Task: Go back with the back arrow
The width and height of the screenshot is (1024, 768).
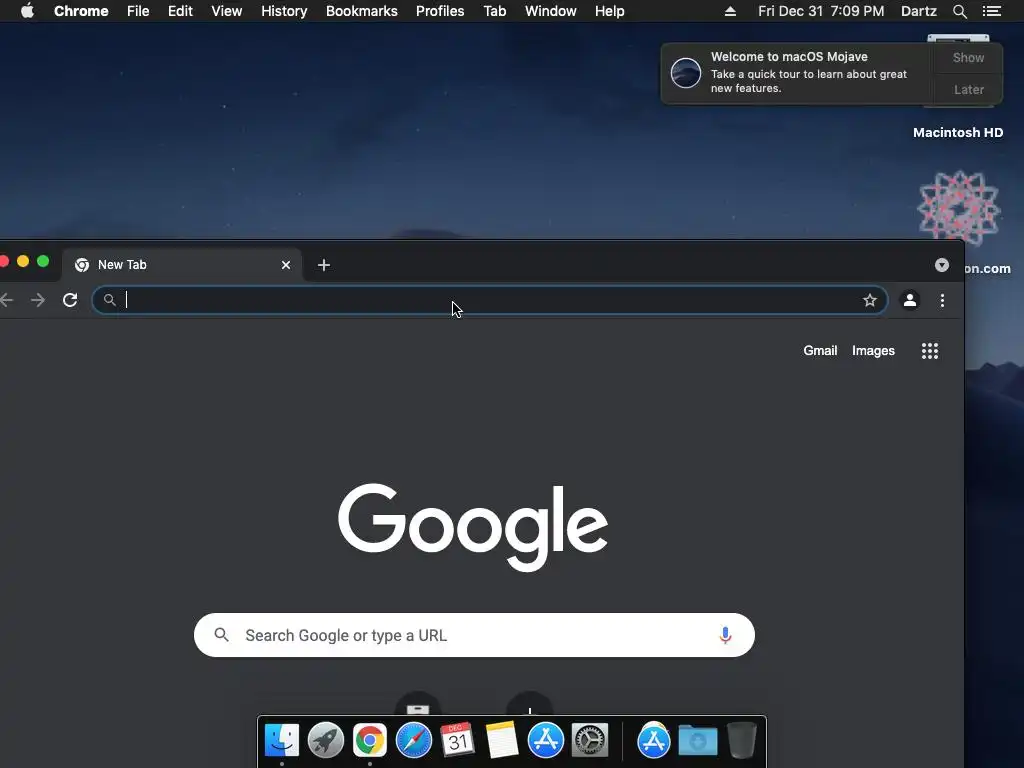Action: pyautogui.click(x=7, y=300)
